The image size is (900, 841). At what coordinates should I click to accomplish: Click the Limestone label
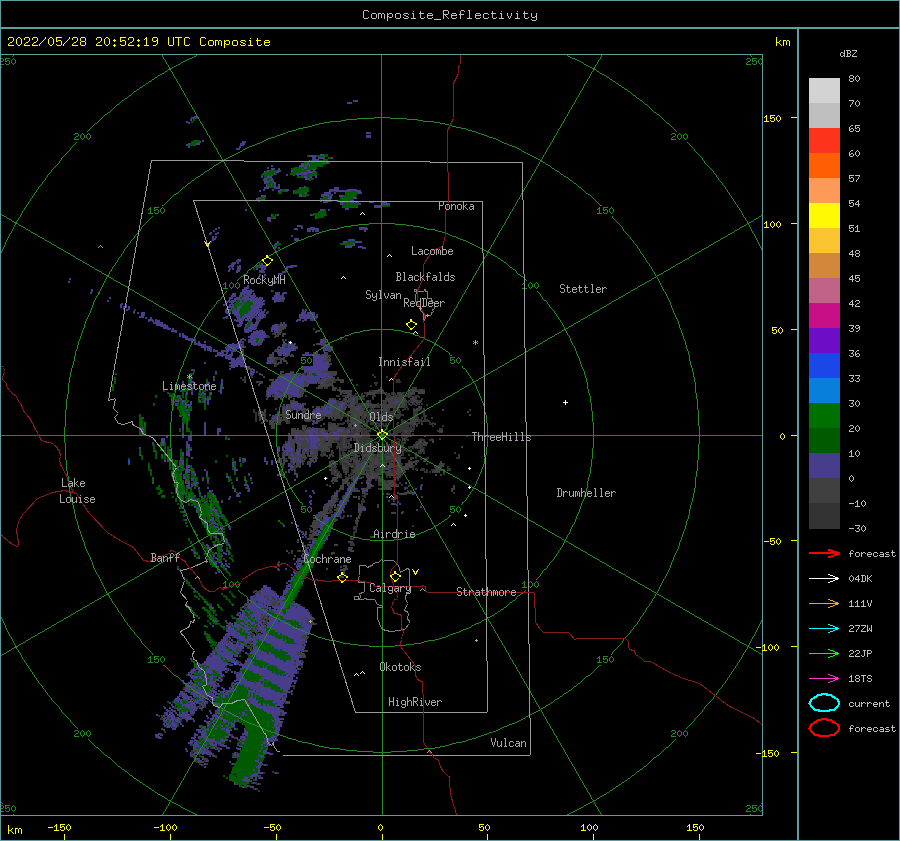click(189, 386)
